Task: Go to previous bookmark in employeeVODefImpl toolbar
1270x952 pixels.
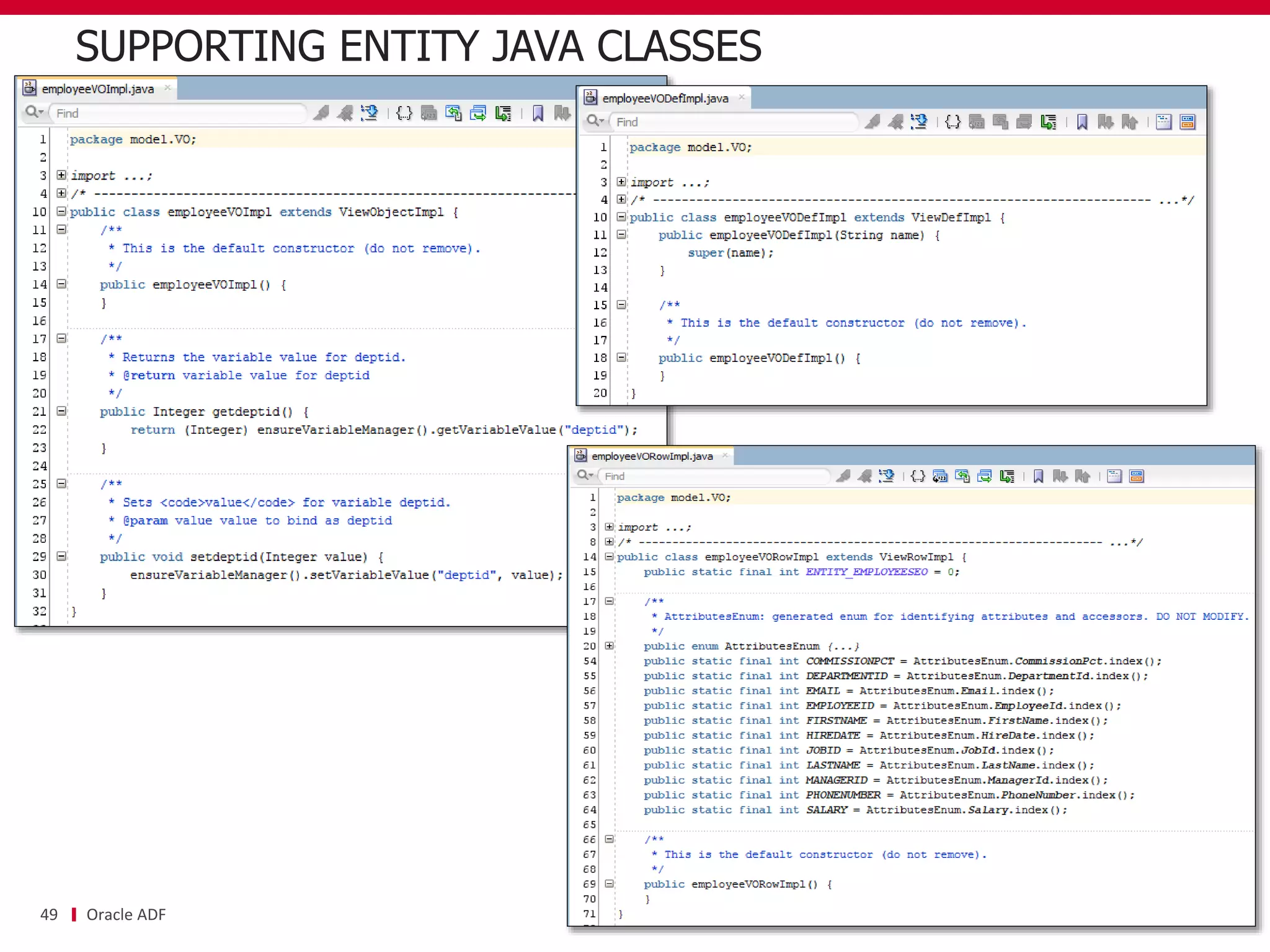Action: click(x=1129, y=122)
